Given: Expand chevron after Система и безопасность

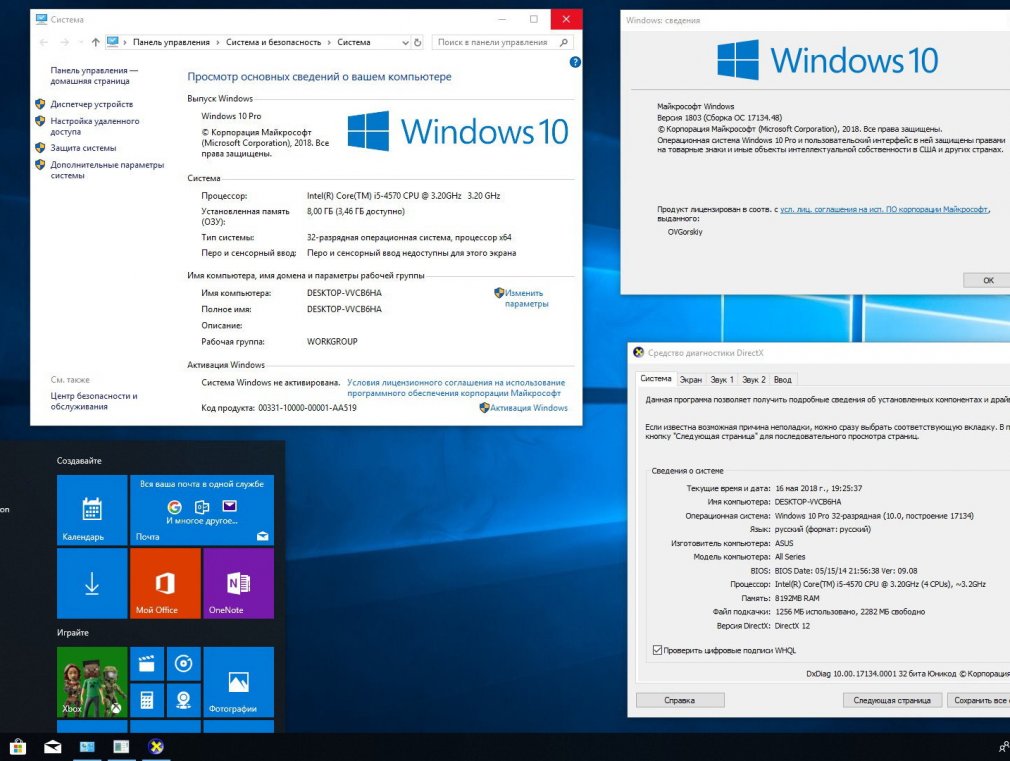Looking at the screenshot, I should coord(329,43).
